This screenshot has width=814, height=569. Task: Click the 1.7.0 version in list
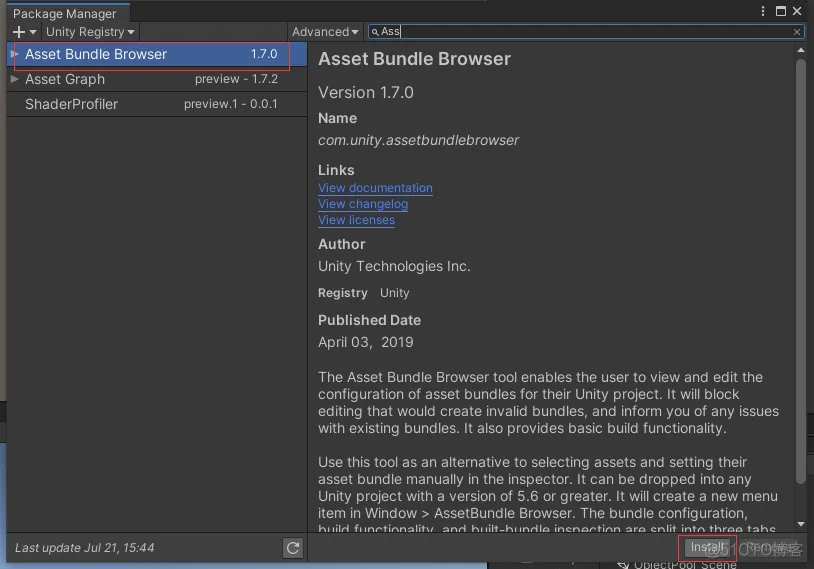click(x=264, y=54)
